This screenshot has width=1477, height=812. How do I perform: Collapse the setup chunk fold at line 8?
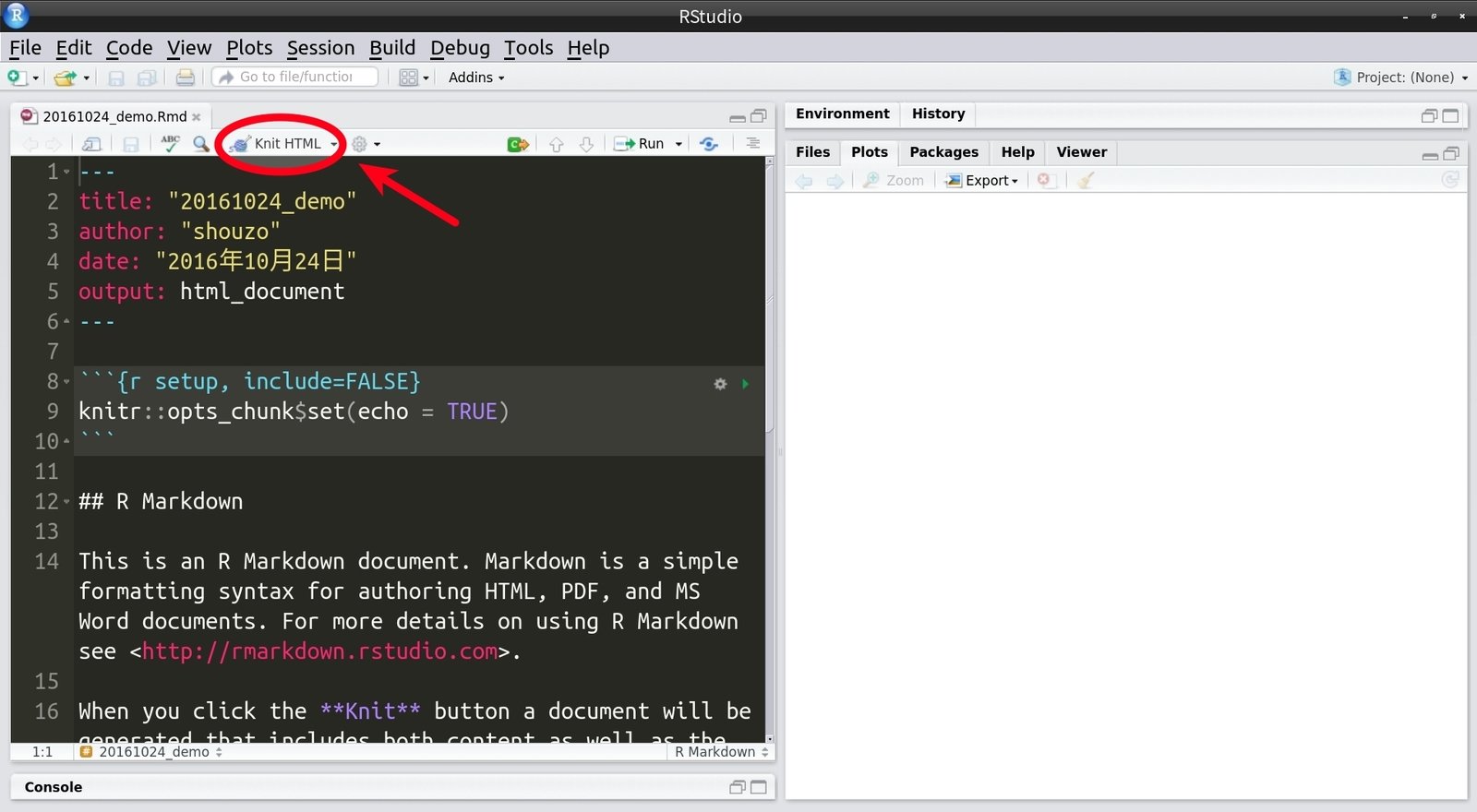[66, 382]
